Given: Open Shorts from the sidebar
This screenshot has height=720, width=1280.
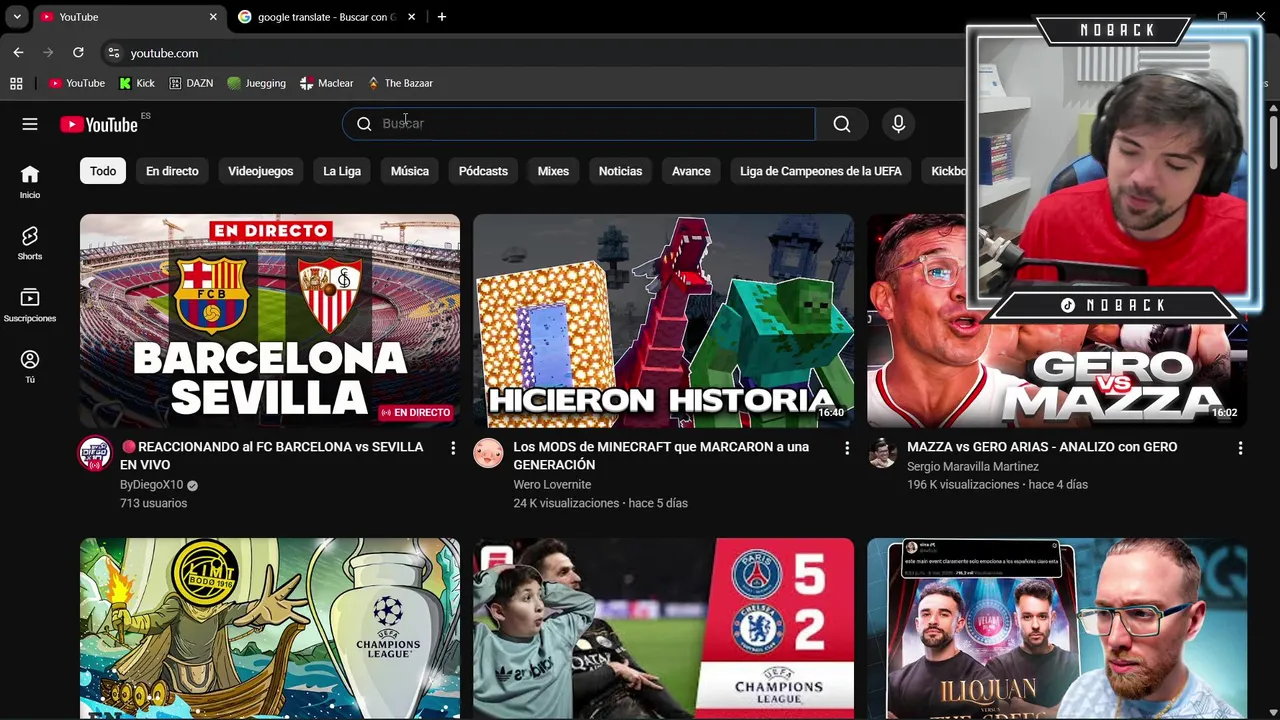Looking at the screenshot, I should 30,243.
